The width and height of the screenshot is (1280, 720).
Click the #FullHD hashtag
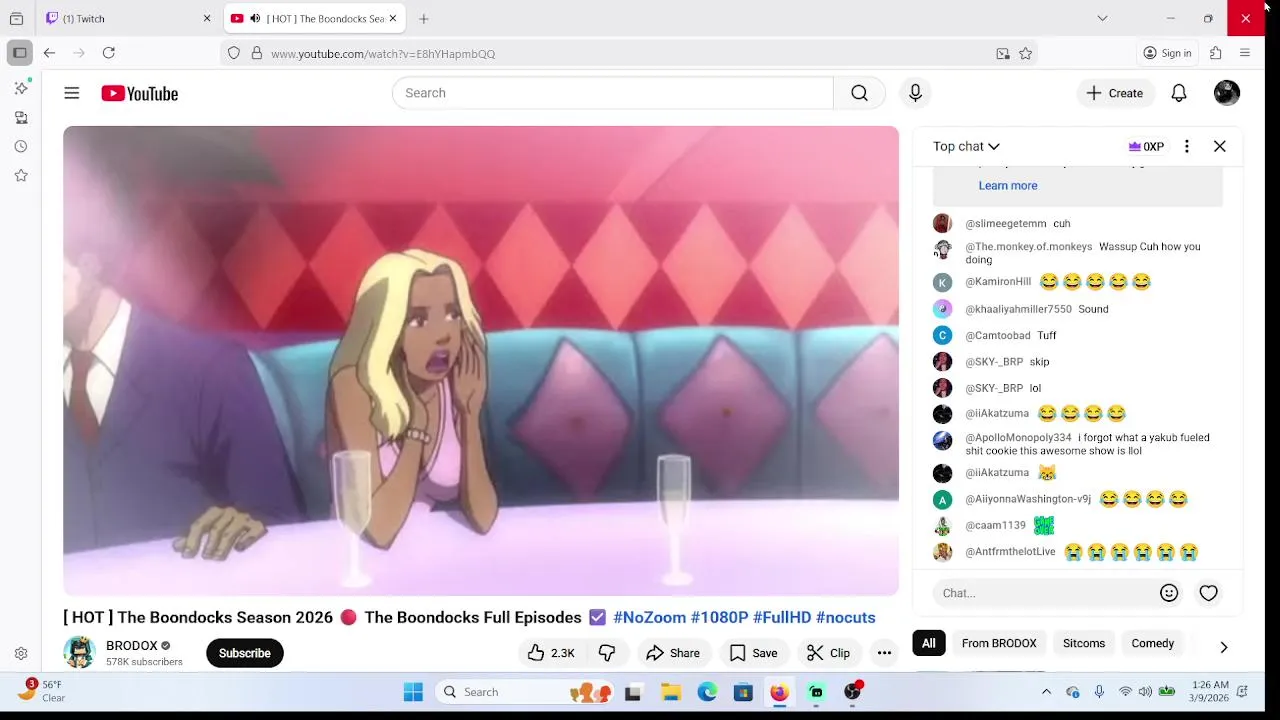(782, 617)
